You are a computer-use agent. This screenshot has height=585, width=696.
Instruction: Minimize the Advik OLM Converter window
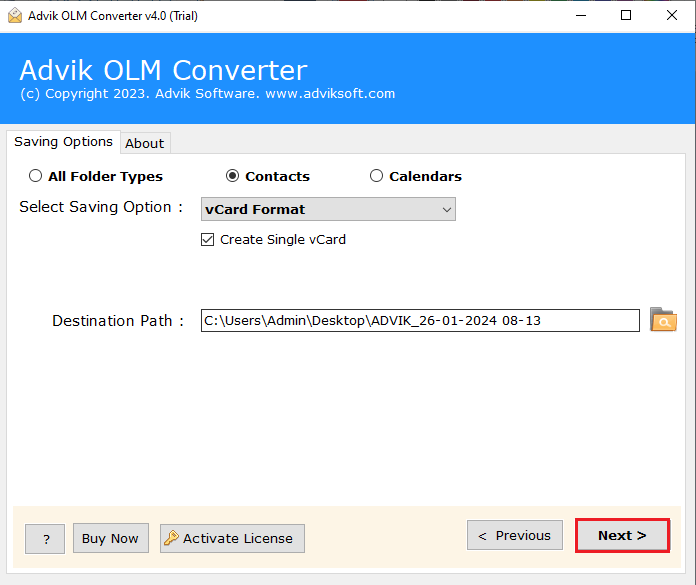point(581,16)
